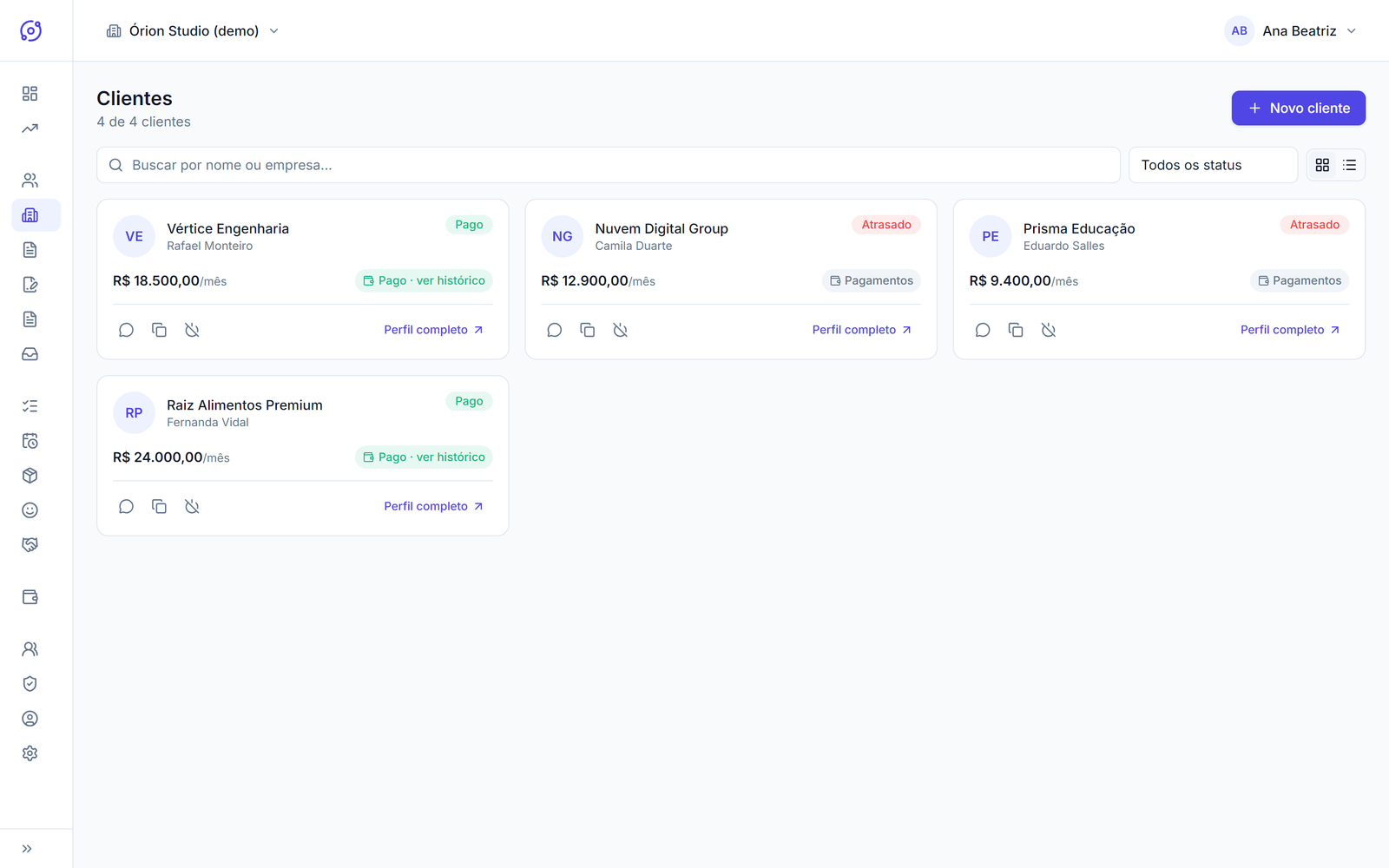Image resolution: width=1389 pixels, height=868 pixels.
Task: Open the inbox tray icon in sidebar
Action: click(x=30, y=354)
